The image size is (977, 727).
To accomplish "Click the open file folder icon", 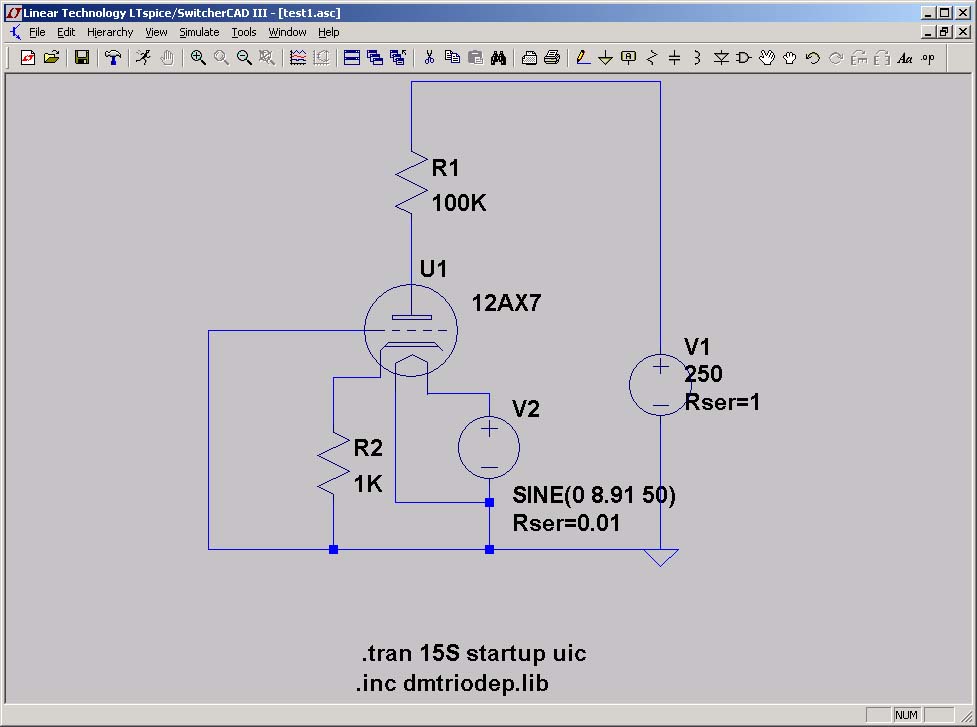I will [x=52, y=58].
